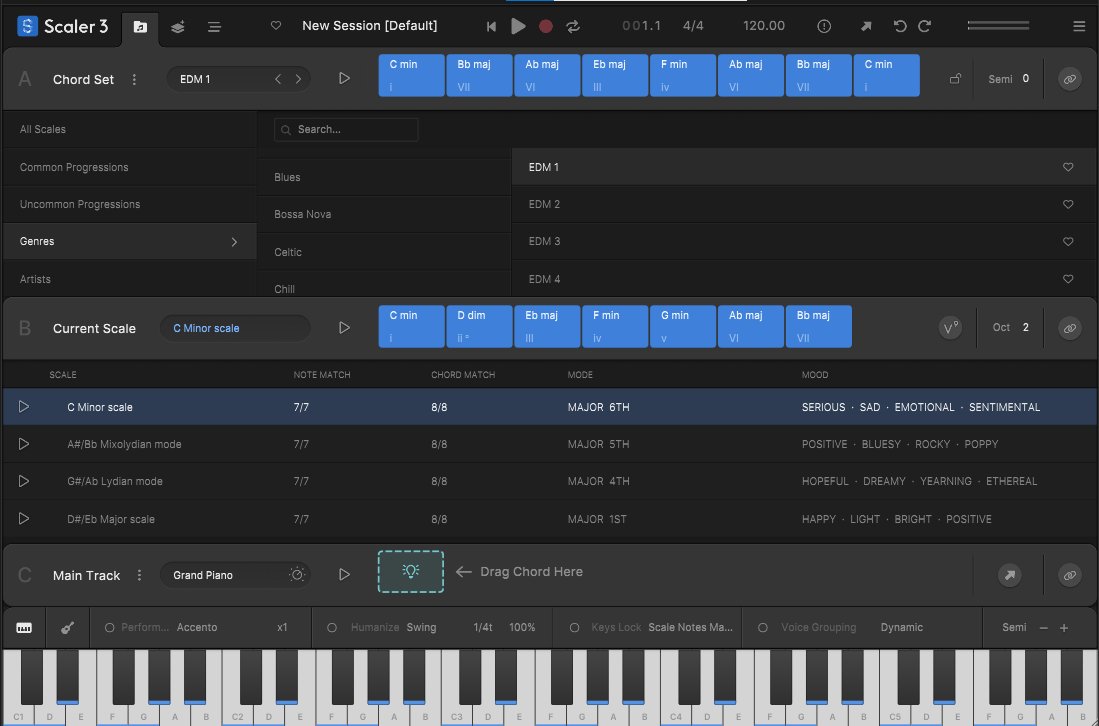Enable the Humanize radio toggle
This screenshot has height=726, width=1099.
(x=332, y=628)
